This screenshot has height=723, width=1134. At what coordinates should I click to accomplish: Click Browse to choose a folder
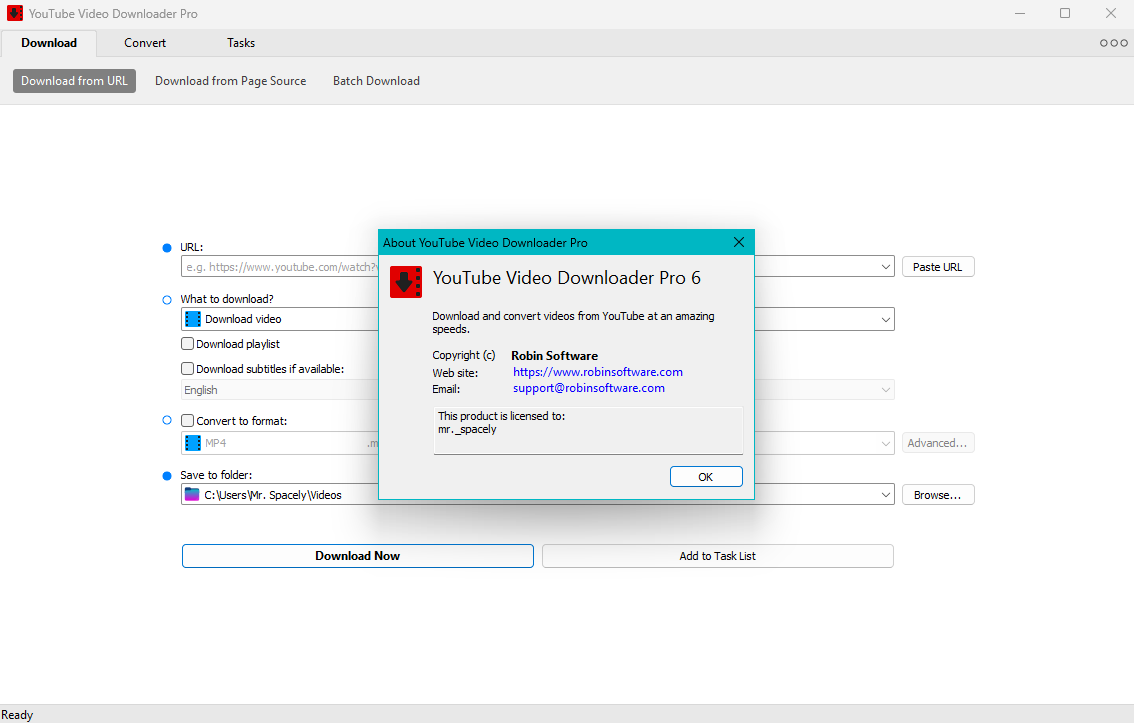pos(938,495)
